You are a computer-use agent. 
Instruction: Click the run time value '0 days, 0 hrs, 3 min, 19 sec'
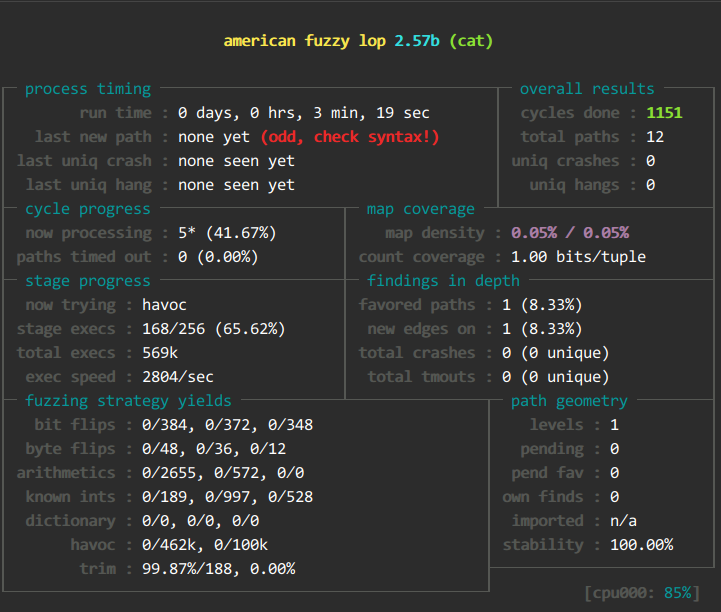point(303,113)
